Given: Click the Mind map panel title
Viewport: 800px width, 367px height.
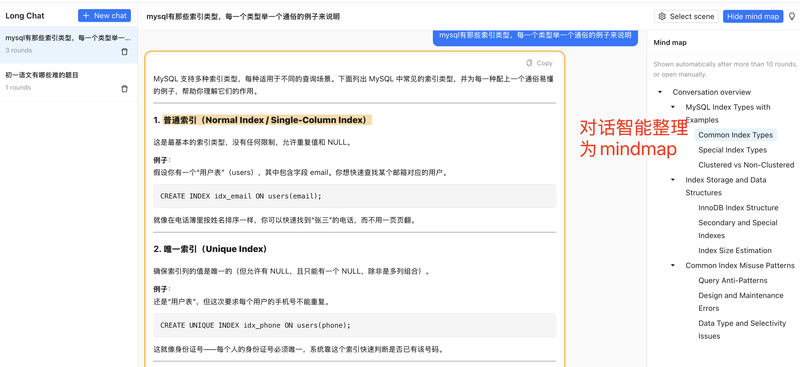Looking at the screenshot, I should 670,43.
